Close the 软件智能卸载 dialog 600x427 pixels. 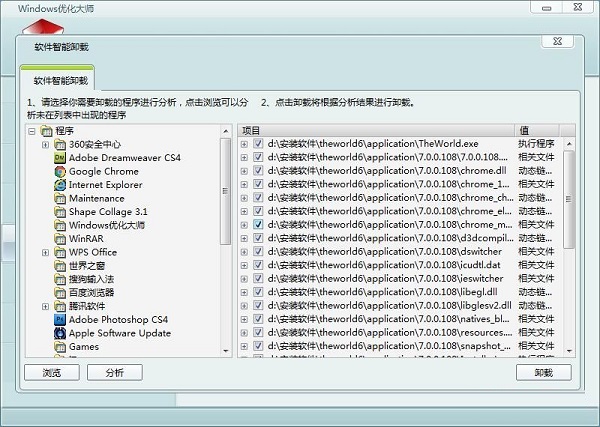pos(558,41)
